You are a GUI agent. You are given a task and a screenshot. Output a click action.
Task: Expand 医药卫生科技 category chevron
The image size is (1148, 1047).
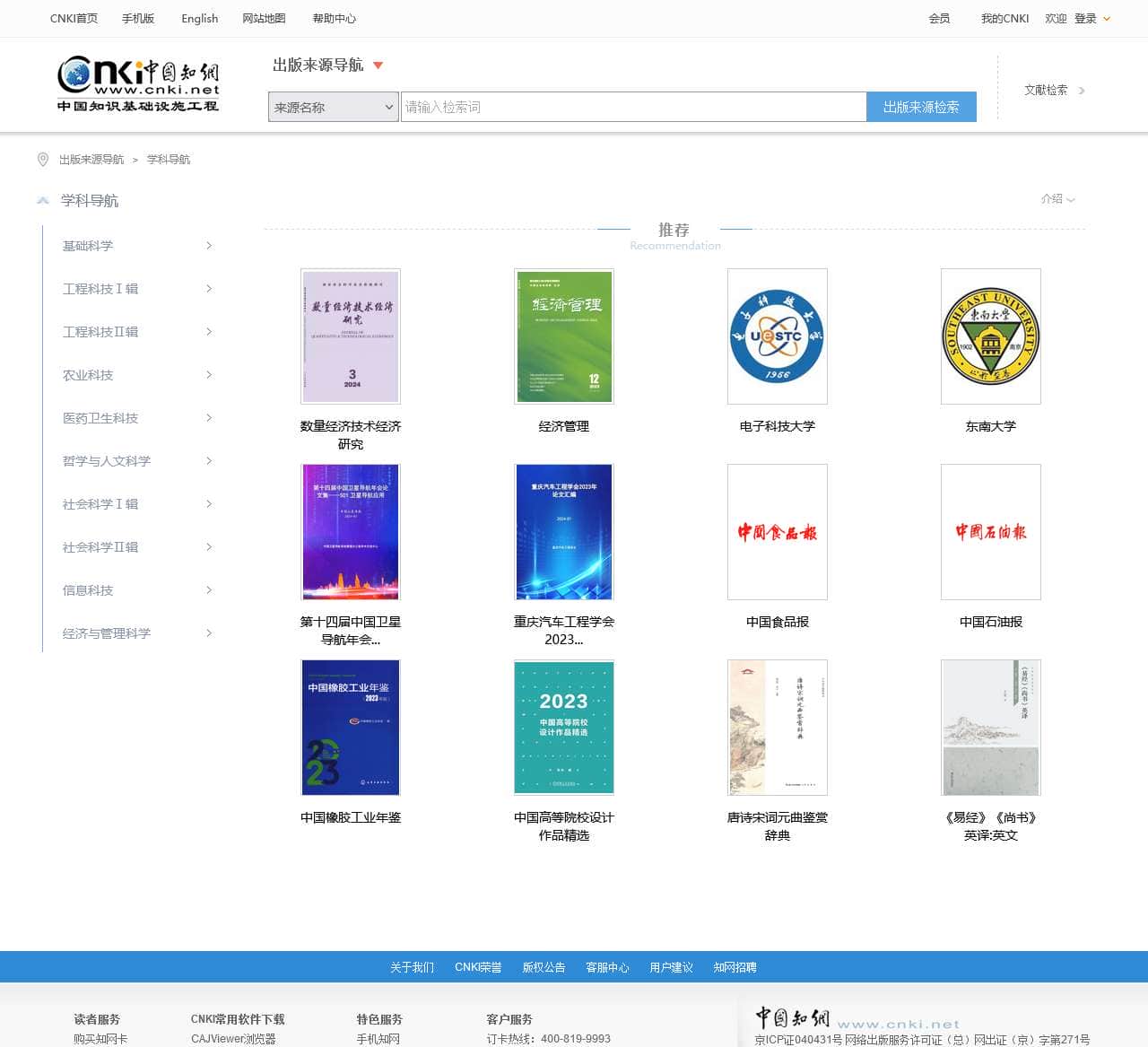tap(209, 418)
